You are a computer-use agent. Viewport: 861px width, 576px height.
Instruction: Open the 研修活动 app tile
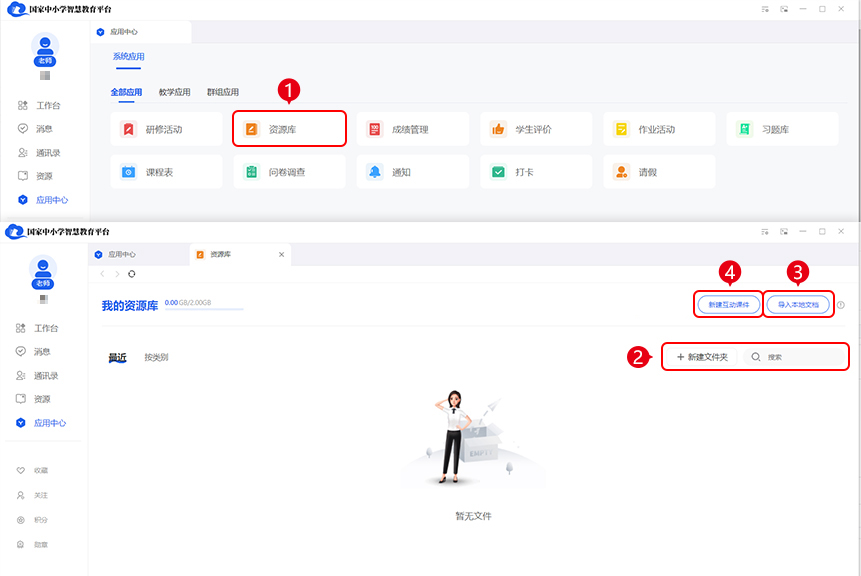[x=166, y=129]
